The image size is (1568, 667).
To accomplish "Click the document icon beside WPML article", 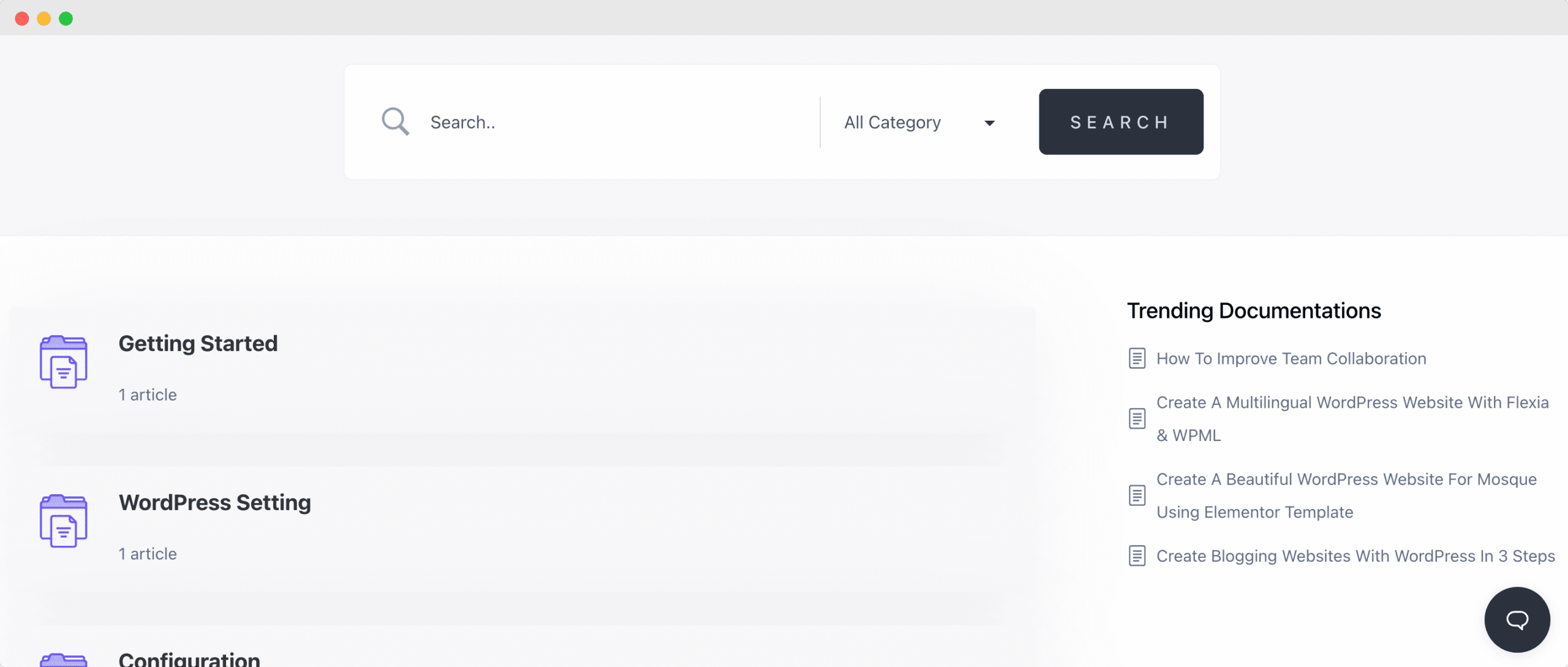I will 1137,418.
